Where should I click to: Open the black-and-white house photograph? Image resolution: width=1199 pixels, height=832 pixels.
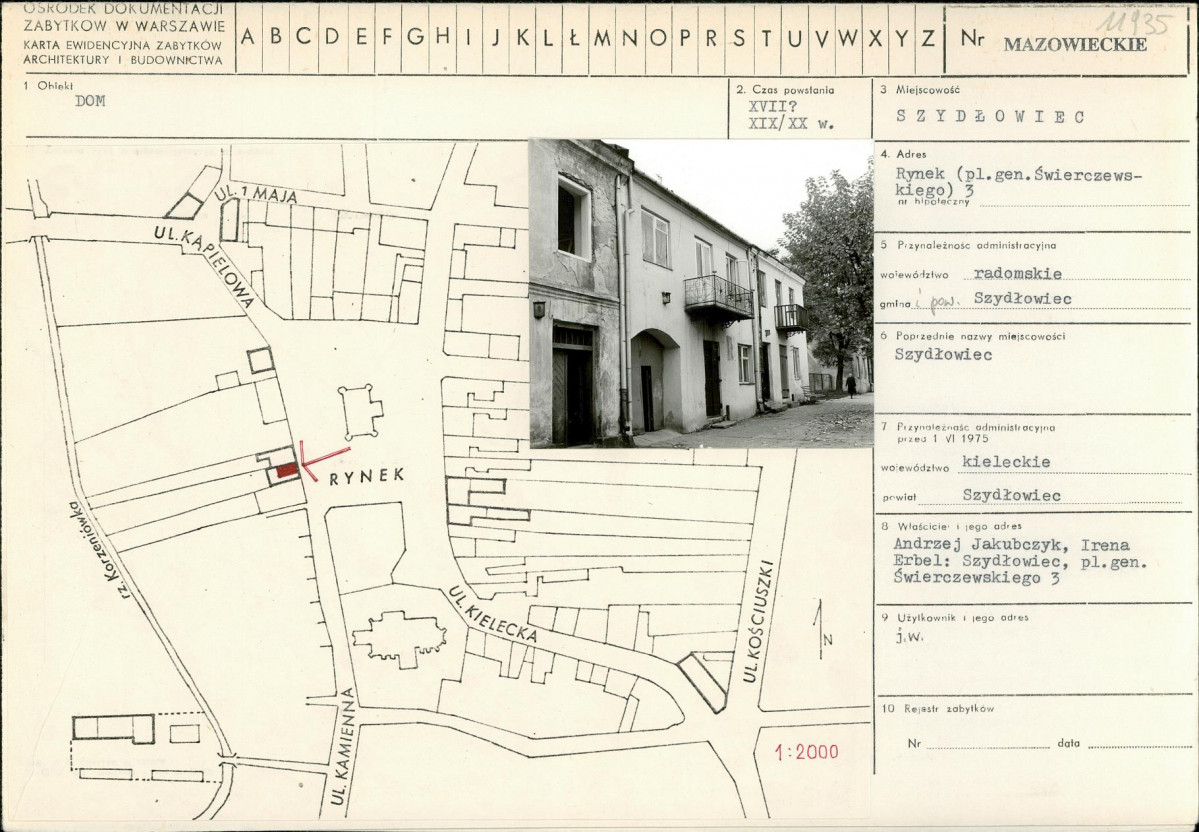700,293
